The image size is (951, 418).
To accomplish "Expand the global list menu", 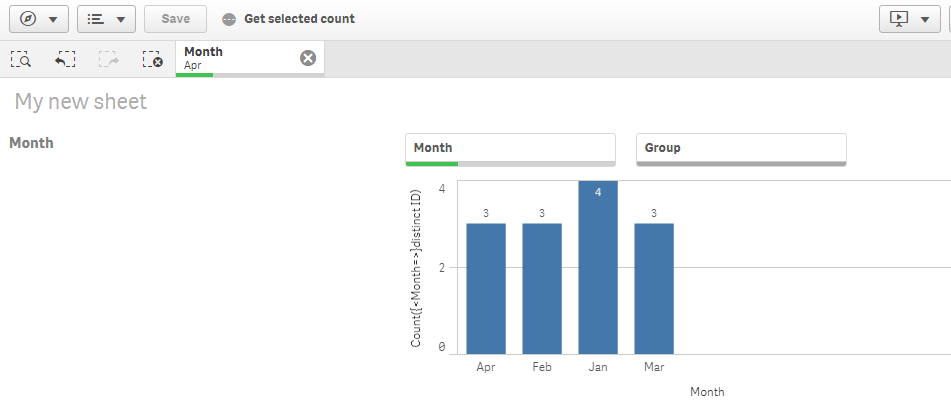I will 106,19.
